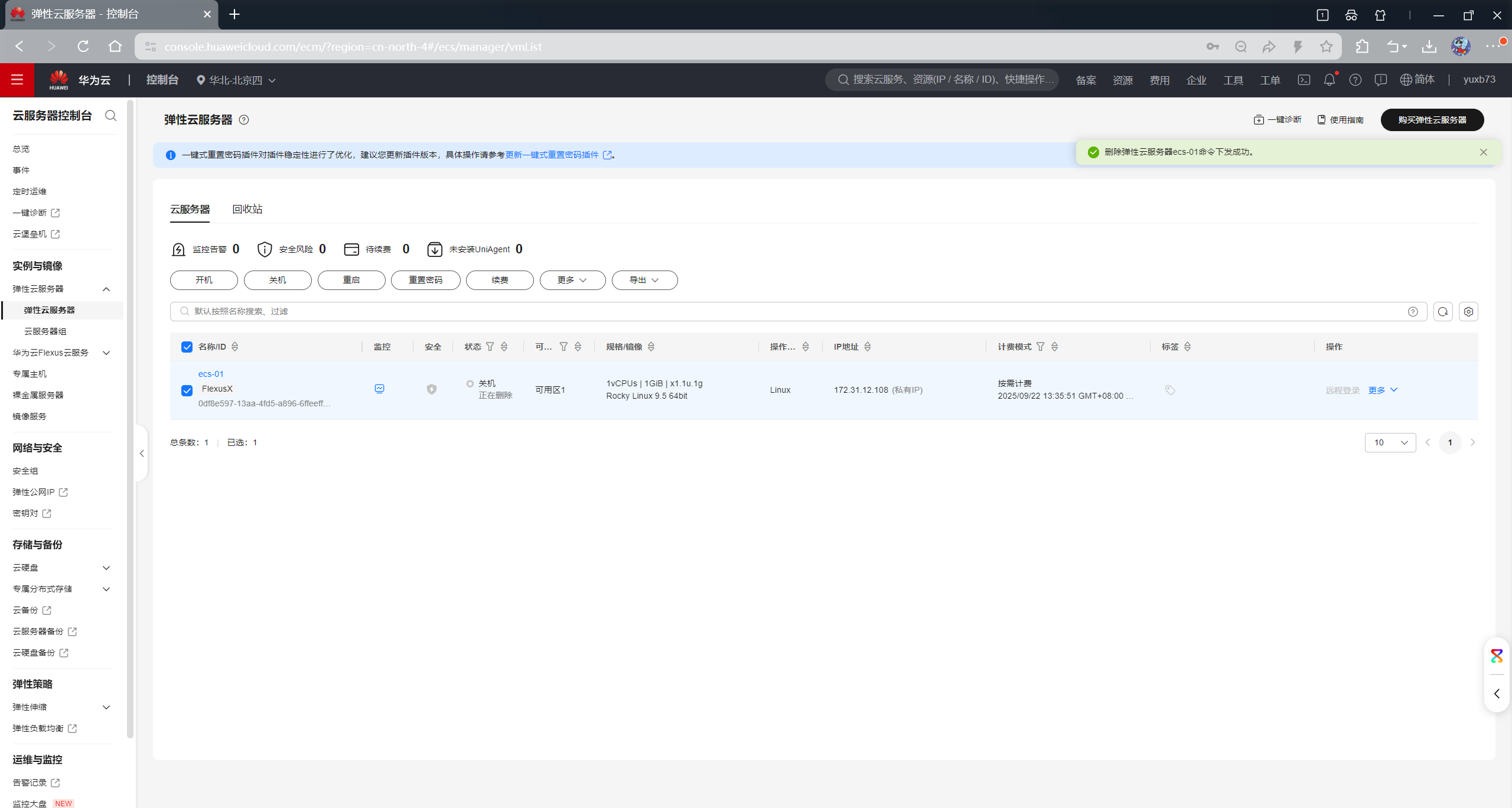Screen dimensions: 1512x808
Task: Click the monitoring chart icon for ecs-01
Action: (x=379, y=389)
